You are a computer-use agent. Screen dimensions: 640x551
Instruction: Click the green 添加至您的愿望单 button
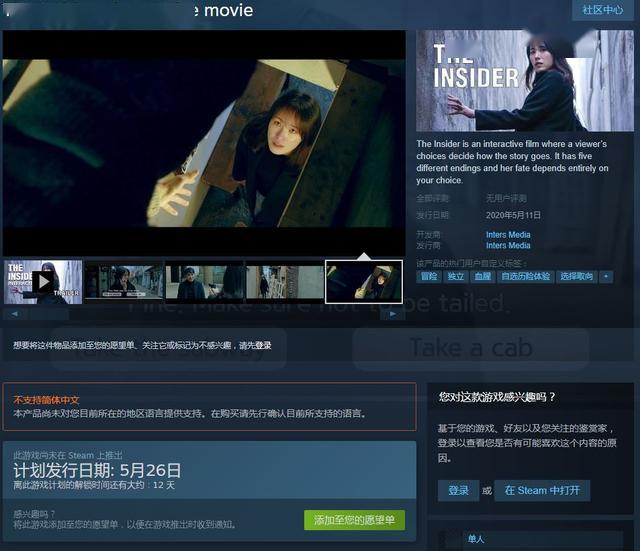(x=354, y=520)
